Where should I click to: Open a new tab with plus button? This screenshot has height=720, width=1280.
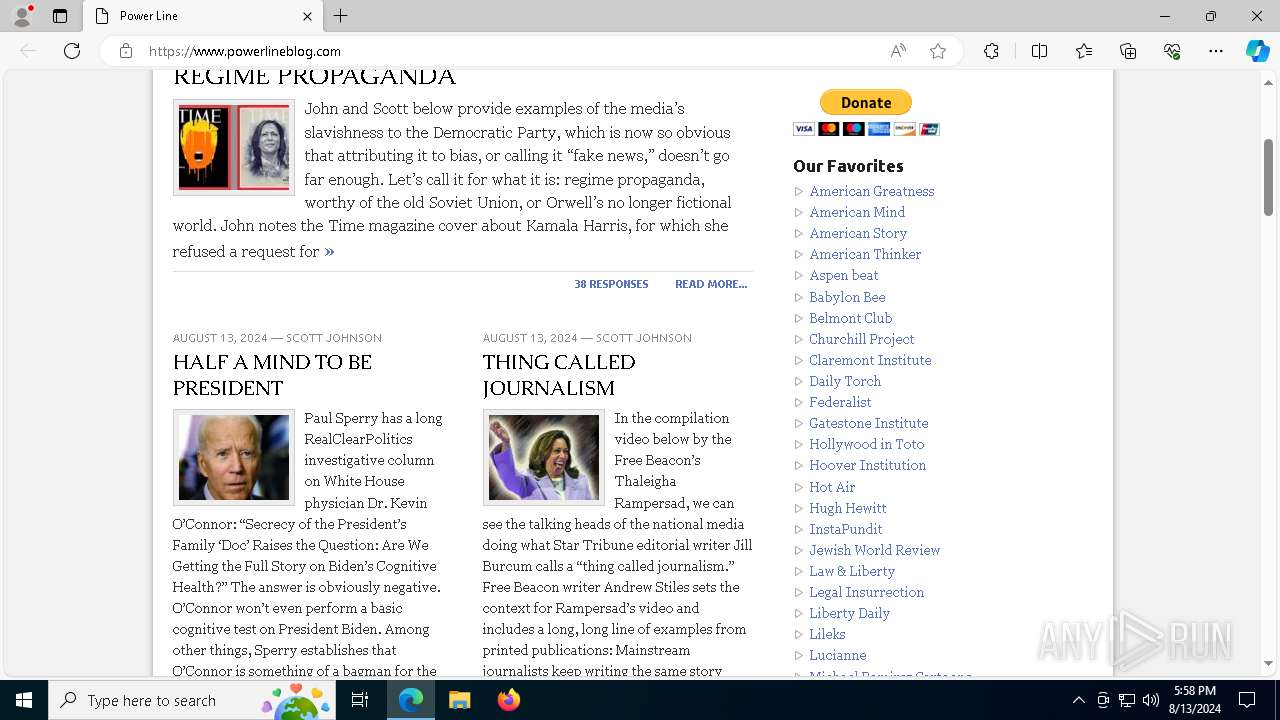coord(341,16)
